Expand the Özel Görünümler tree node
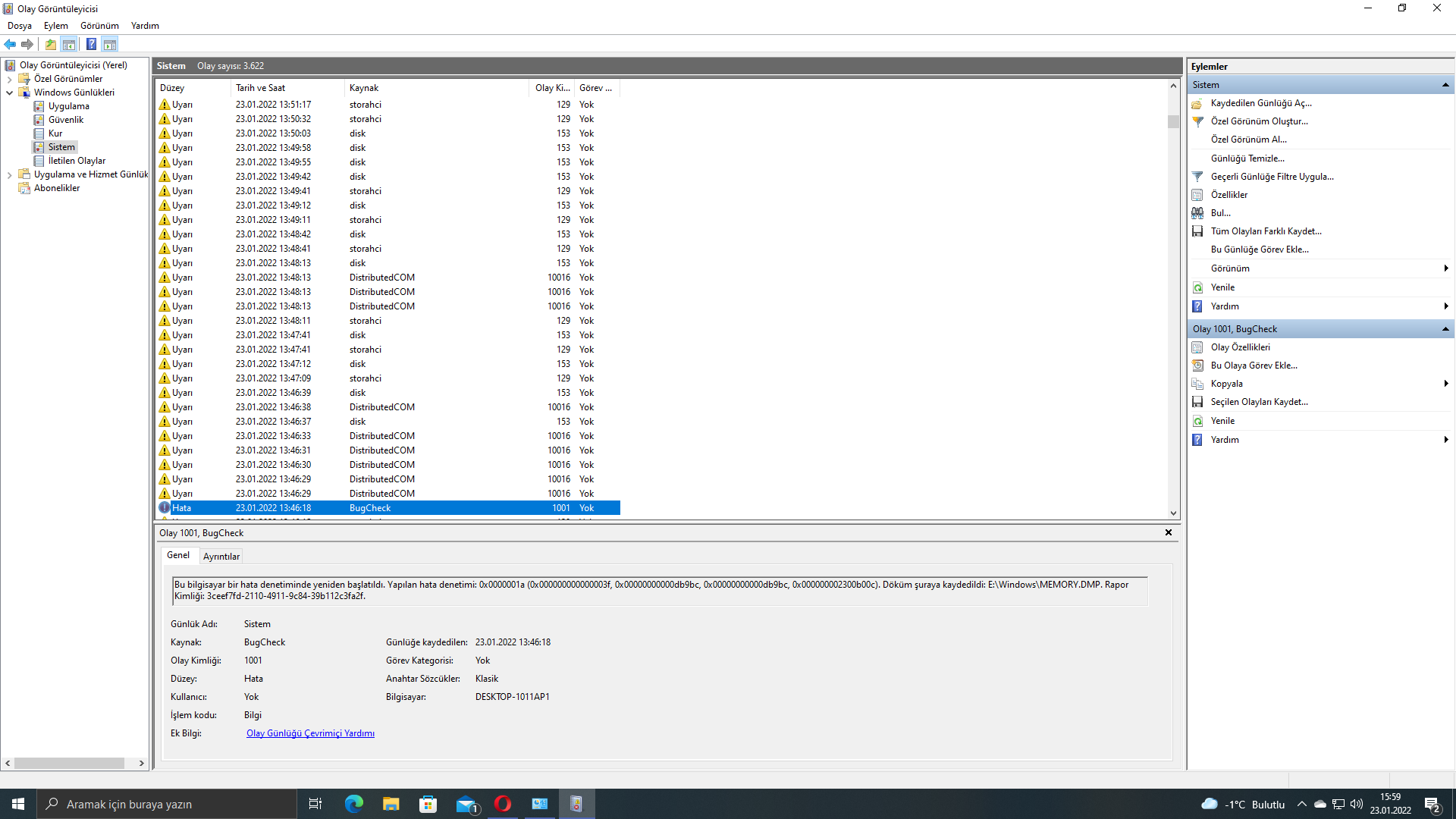Screen dimensions: 1456x819 (9, 79)
